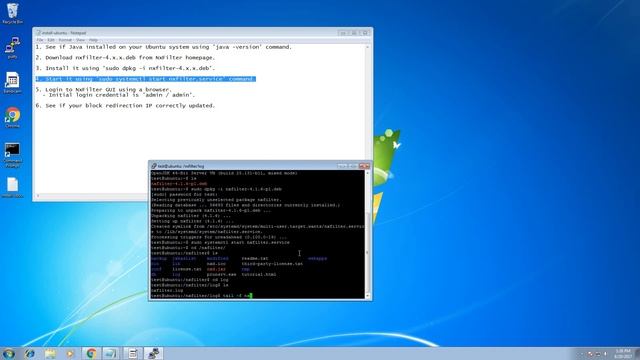The image size is (640, 360).
Task: Open the taskbar clock and date
Action: click(622, 354)
